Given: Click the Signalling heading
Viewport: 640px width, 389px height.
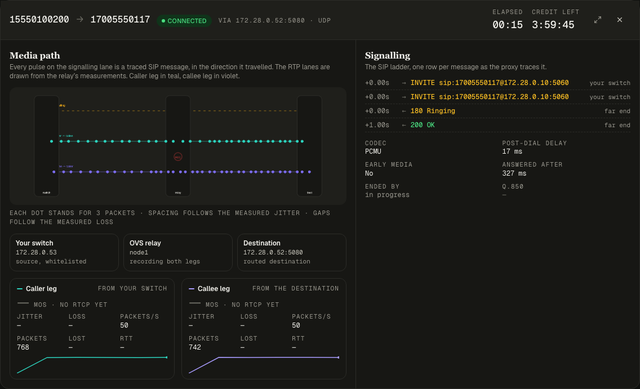Looking at the screenshot, I should tap(387, 56).
